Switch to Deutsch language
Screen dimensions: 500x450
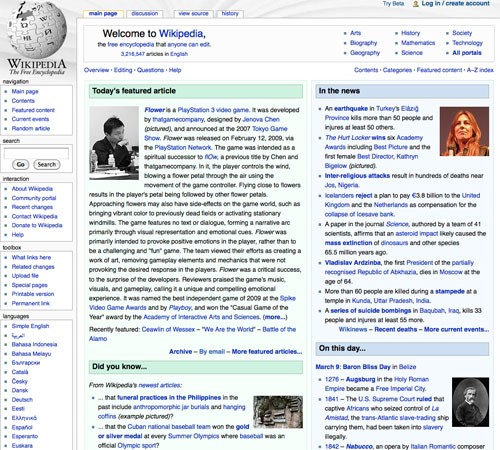tap(22, 400)
